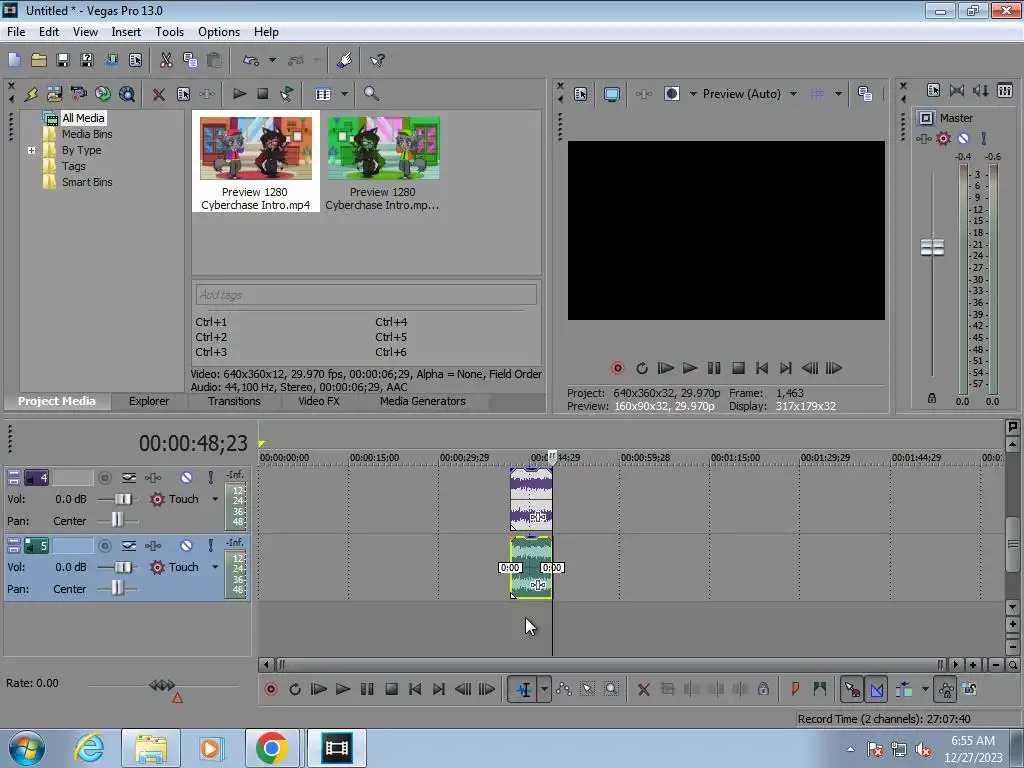1024x768 pixels.
Task: Open the Touch automation dropdown on track 5
Action: (x=215, y=567)
